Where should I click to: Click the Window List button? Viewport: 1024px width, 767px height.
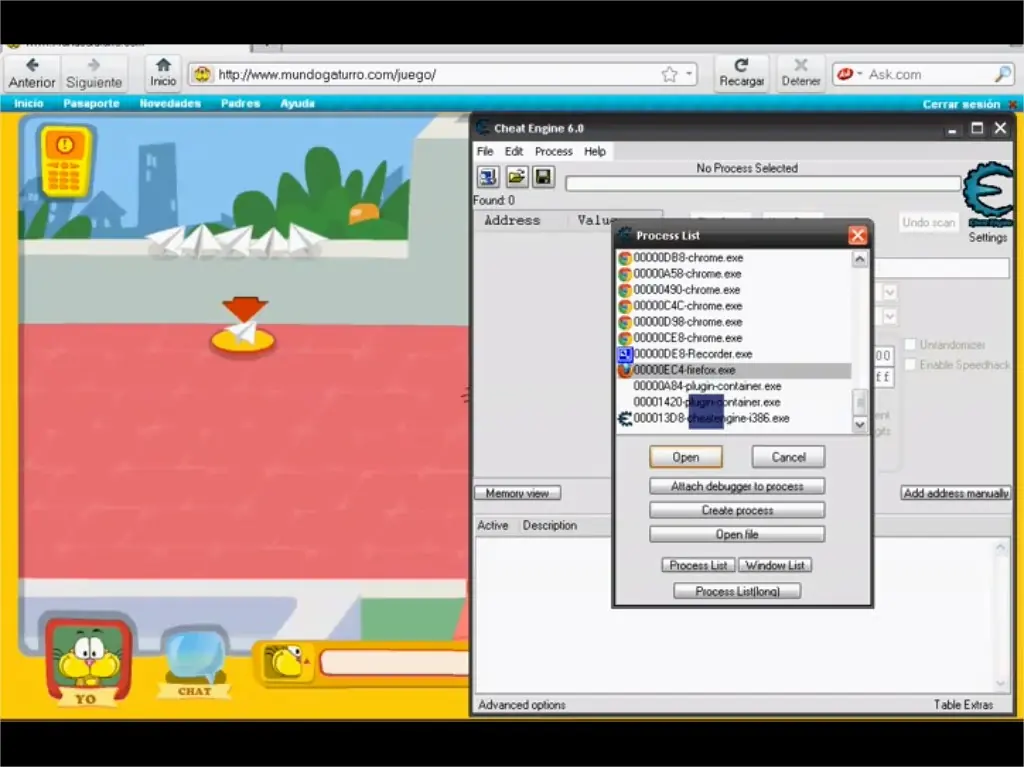point(775,565)
